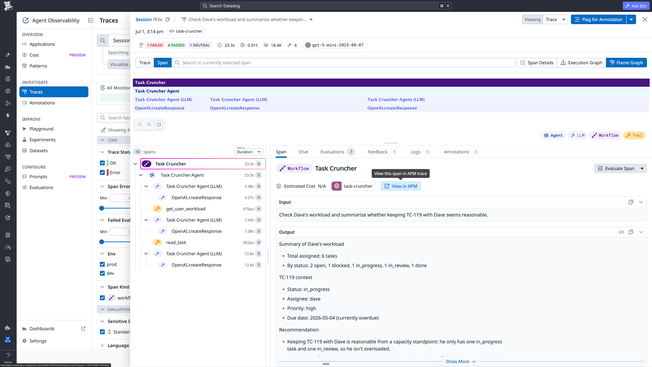Click the Evaluate Span button

click(x=616, y=168)
